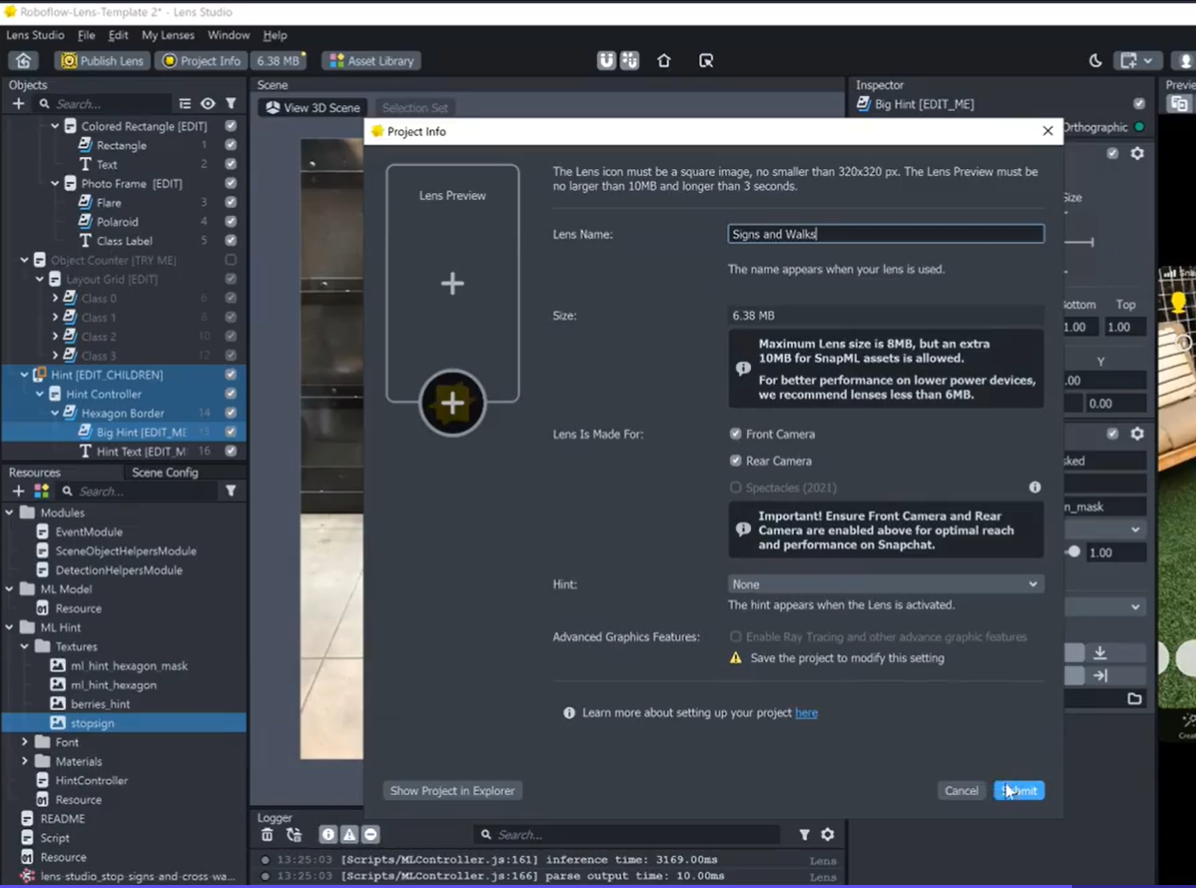Open the Hint dropdown set to None
This screenshot has width=1196, height=888.
click(x=886, y=584)
